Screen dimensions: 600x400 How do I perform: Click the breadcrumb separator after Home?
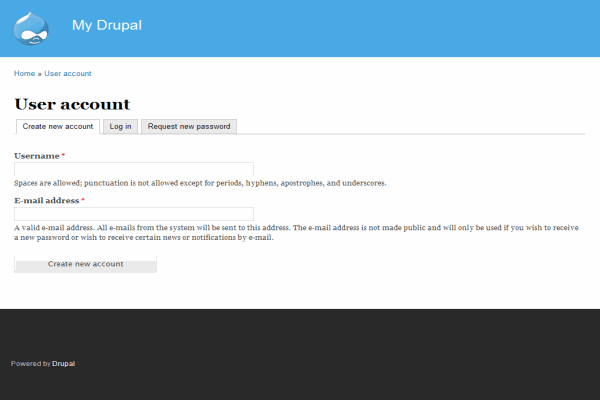click(39, 74)
